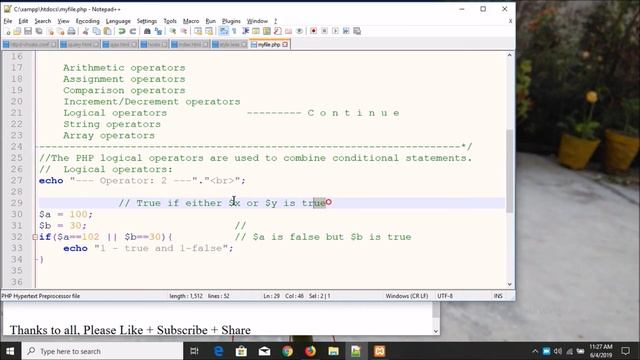Open the Window menu
Screen dimensions: 640x360
coord(257,21)
